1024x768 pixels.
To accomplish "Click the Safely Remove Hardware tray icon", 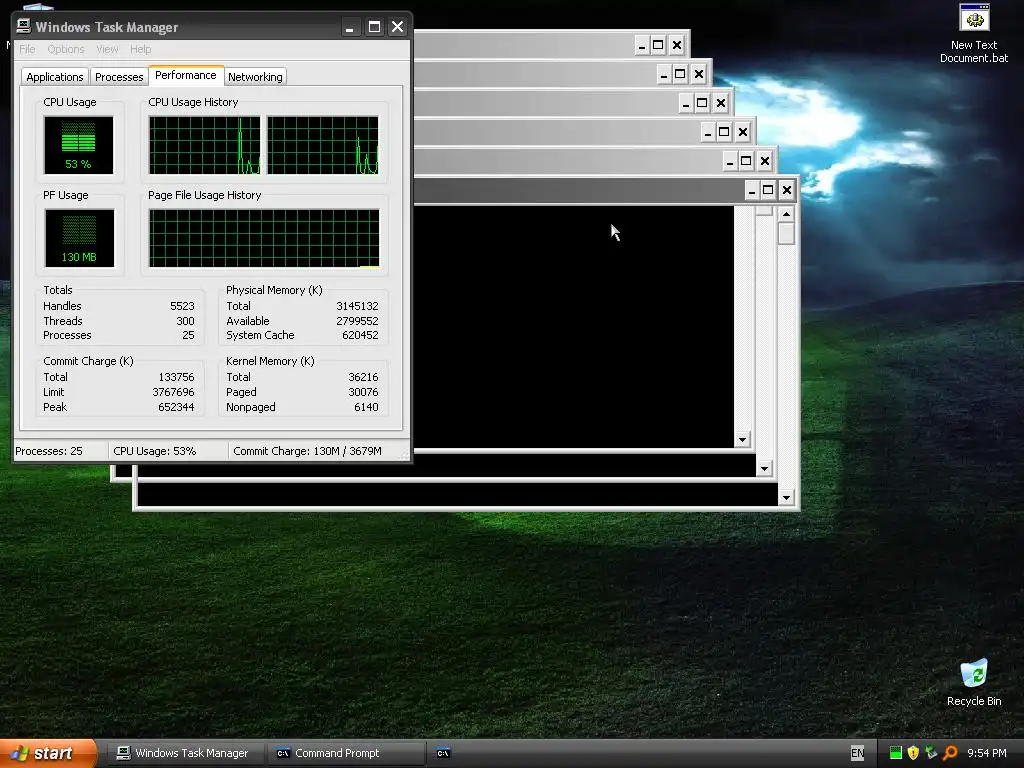I will click(x=931, y=753).
